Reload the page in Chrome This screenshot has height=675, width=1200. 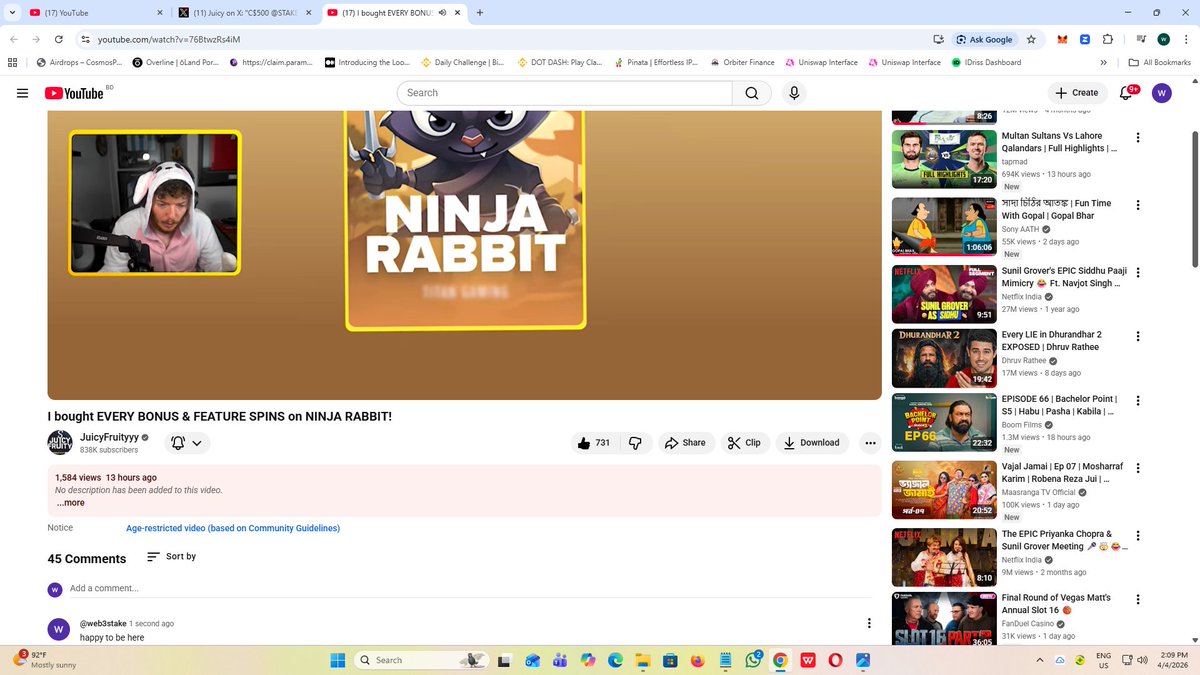pos(59,39)
